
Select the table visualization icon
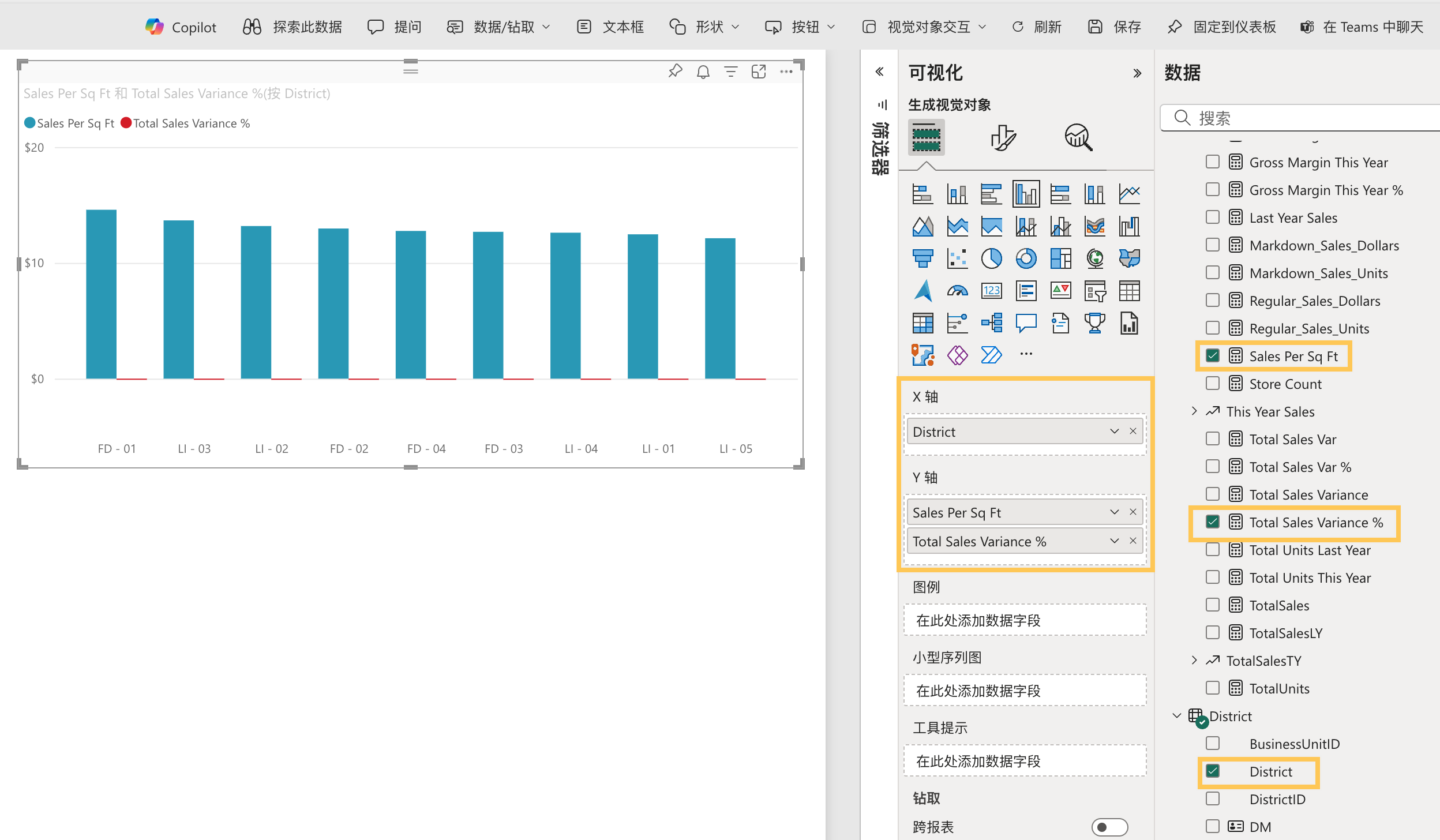(1130, 290)
